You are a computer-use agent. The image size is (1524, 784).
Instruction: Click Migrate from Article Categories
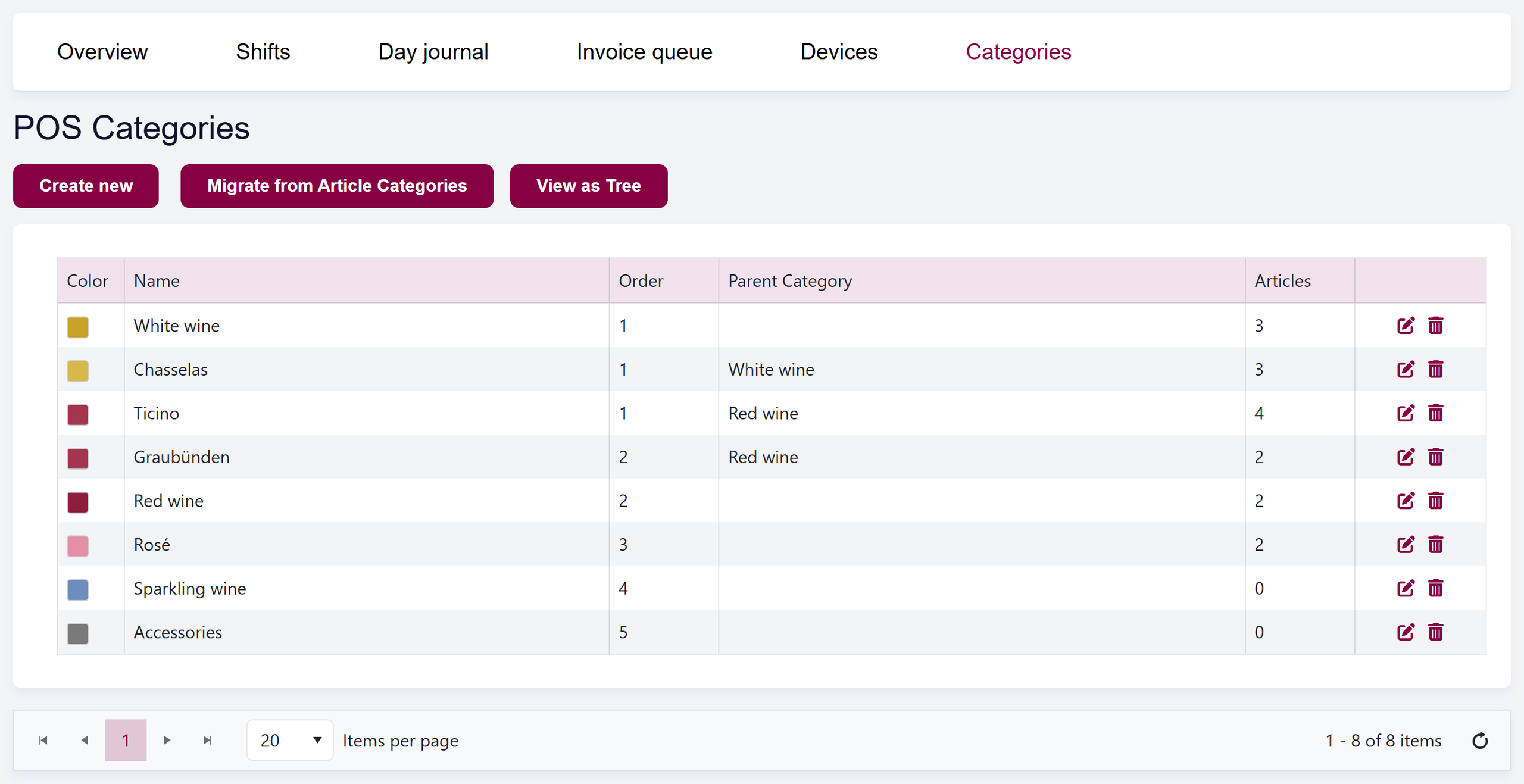point(337,186)
